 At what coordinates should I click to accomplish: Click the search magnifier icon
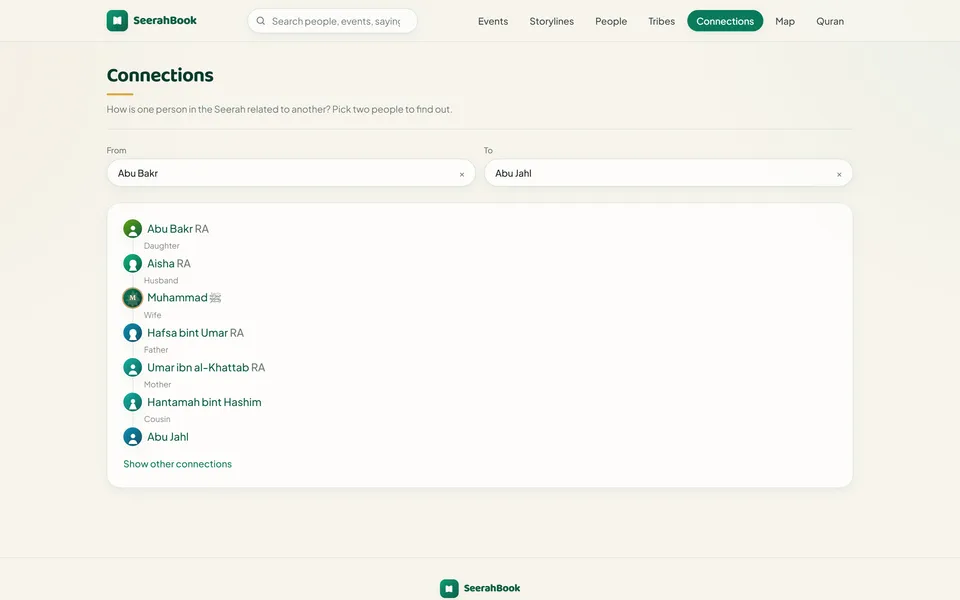tap(261, 21)
